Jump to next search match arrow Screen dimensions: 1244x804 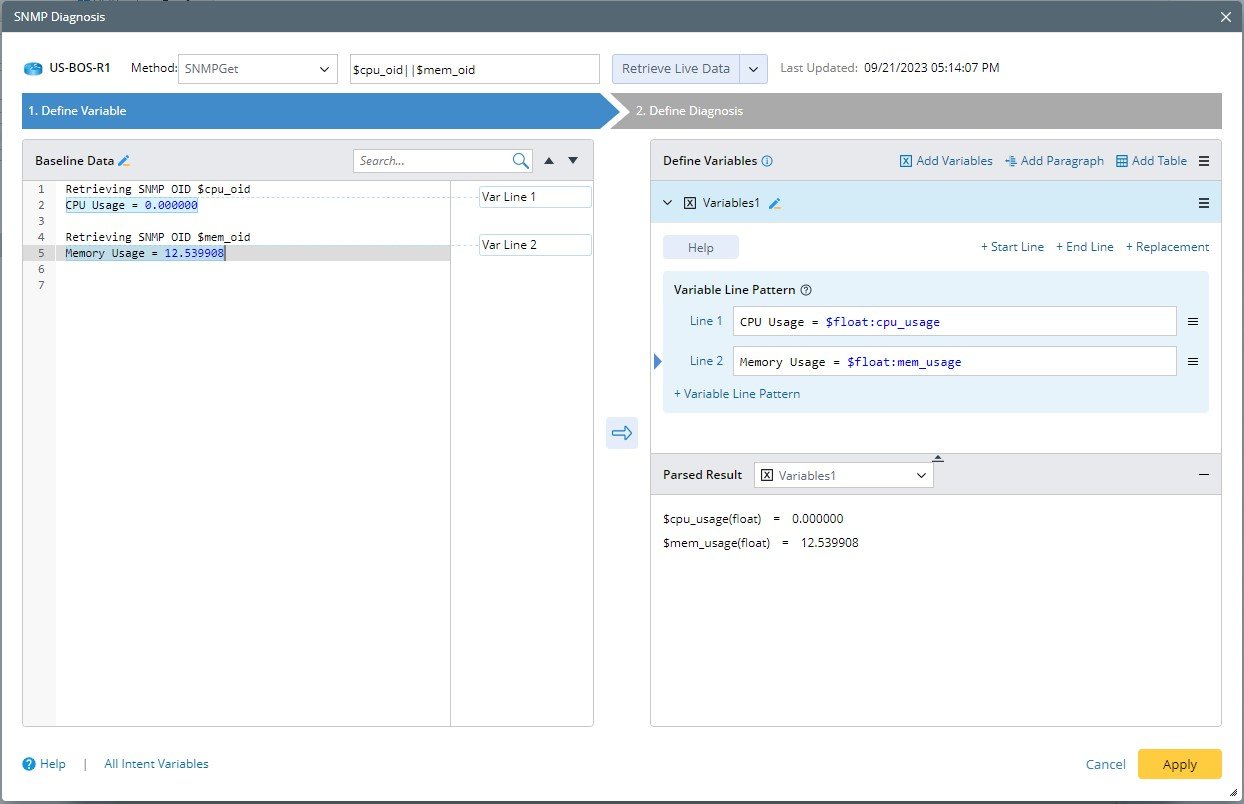coord(573,161)
